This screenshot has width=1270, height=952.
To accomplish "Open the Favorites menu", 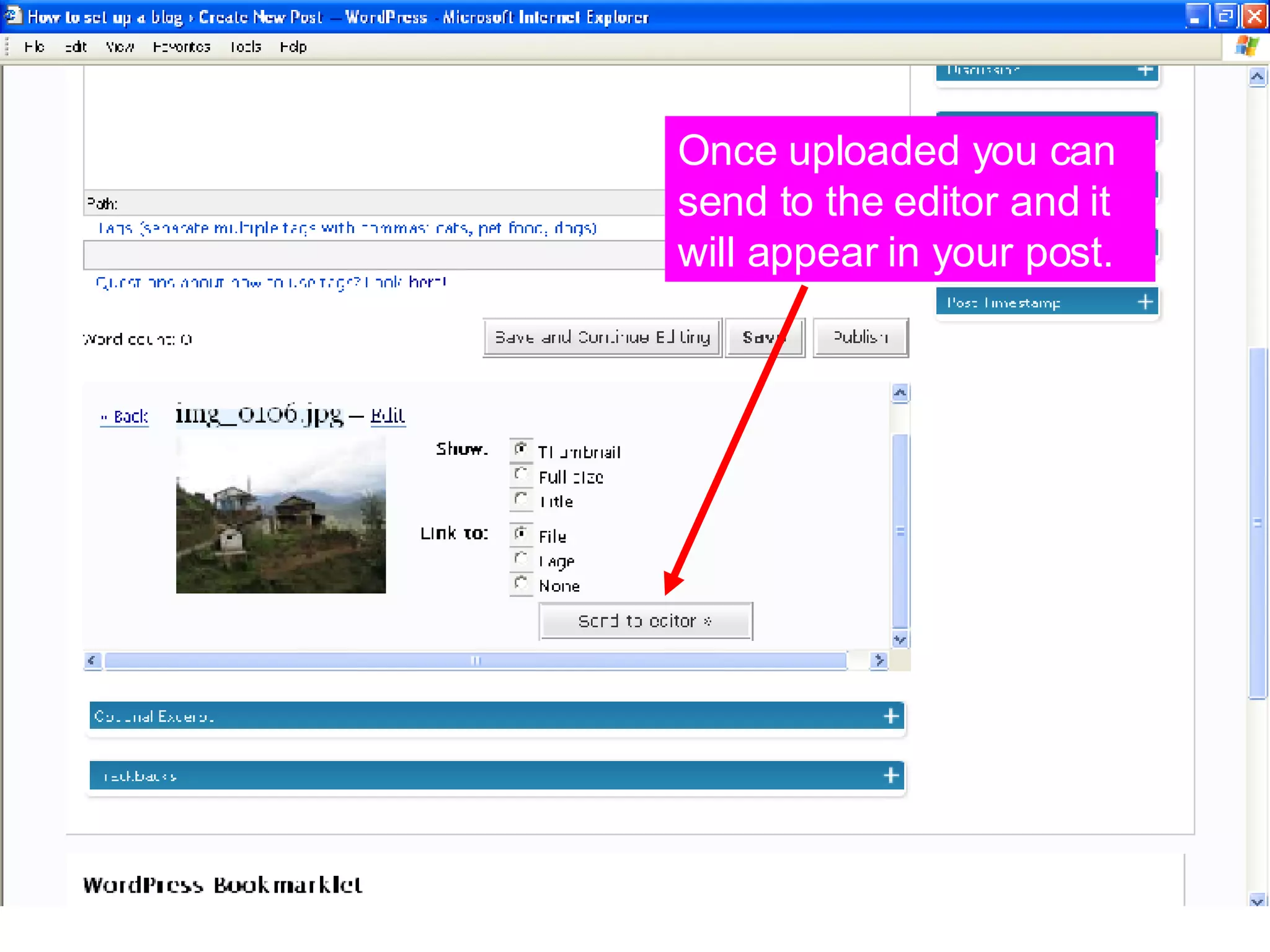I will 182,47.
